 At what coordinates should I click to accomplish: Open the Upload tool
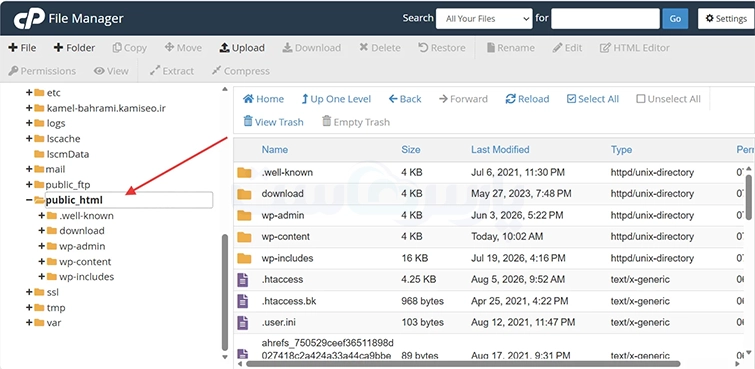(x=242, y=48)
